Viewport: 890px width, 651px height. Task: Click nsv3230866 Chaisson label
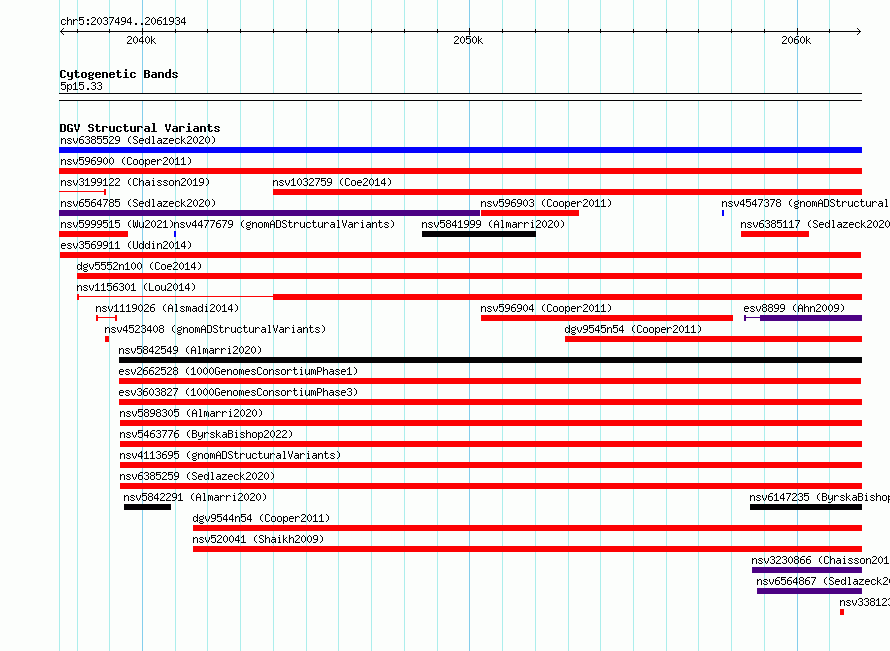(820, 560)
